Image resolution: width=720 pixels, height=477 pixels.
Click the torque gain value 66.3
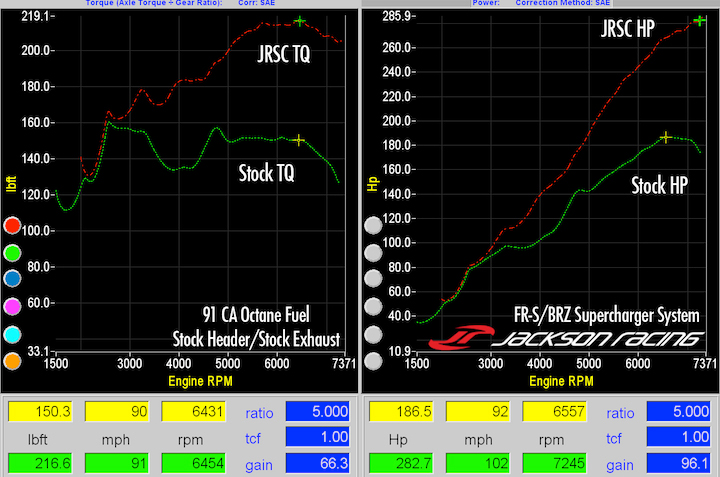pyautogui.click(x=318, y=463)
